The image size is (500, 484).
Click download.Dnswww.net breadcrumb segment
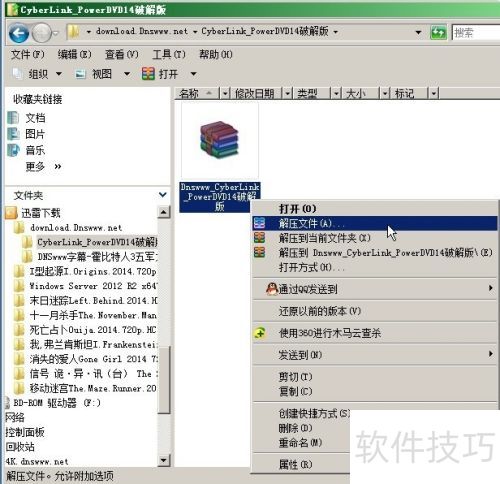pyautogui.click(x=142, y=31)
